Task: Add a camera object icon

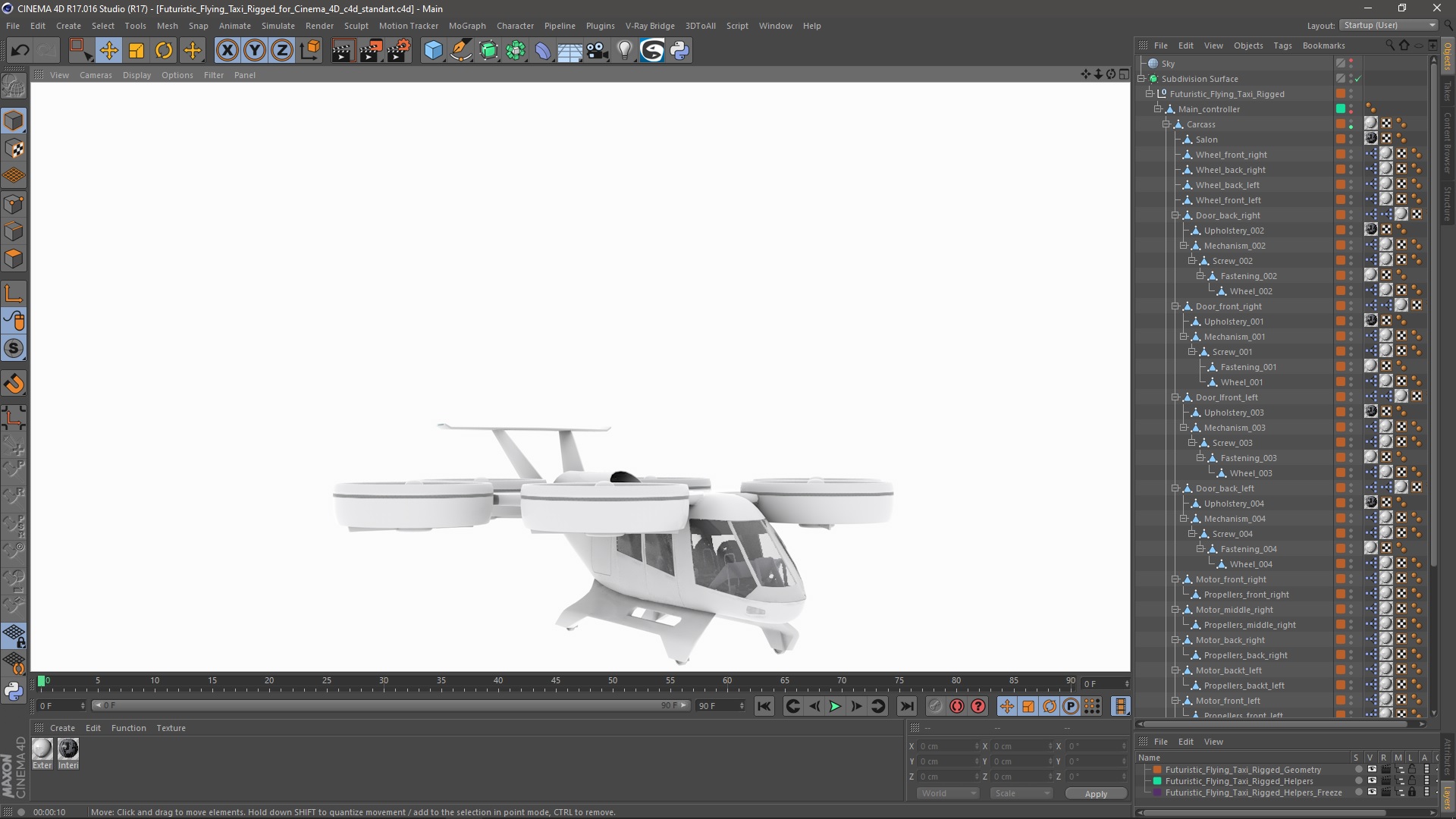Action: click(x=598, y=51)
